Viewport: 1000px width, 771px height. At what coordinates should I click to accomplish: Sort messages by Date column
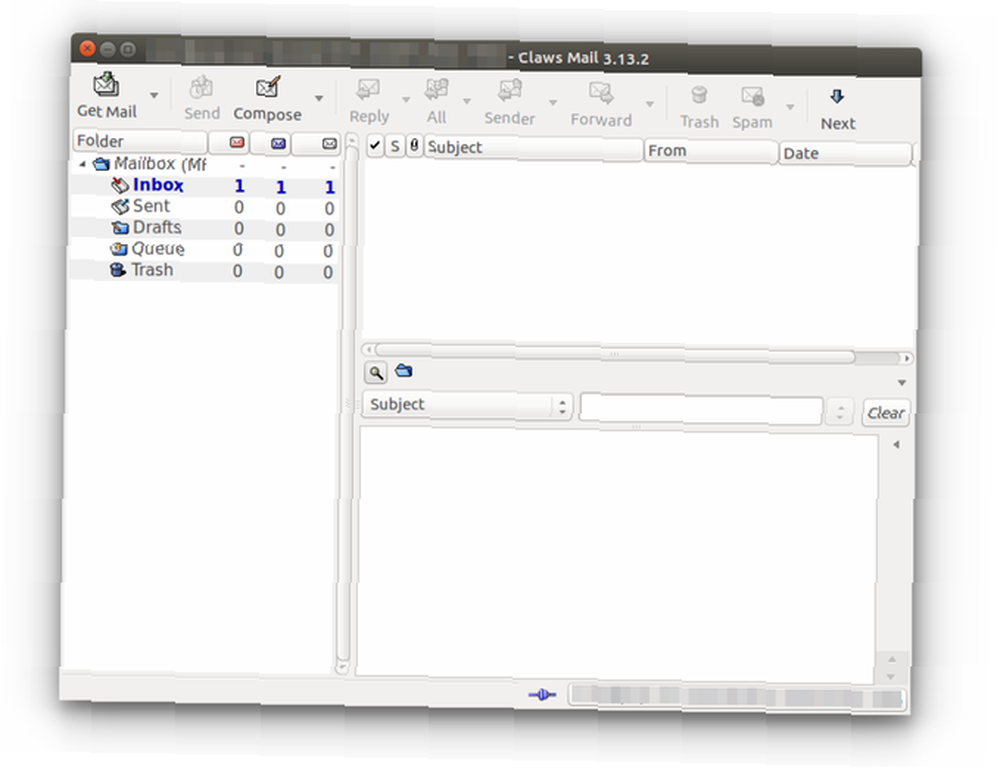tap(844, 154)
